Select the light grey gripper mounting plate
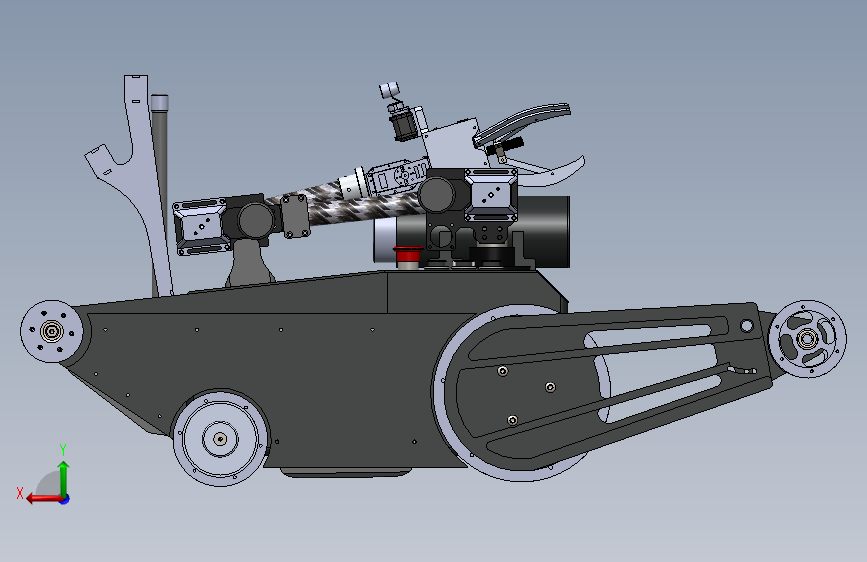Screen dimensions: 867x562 453,145
